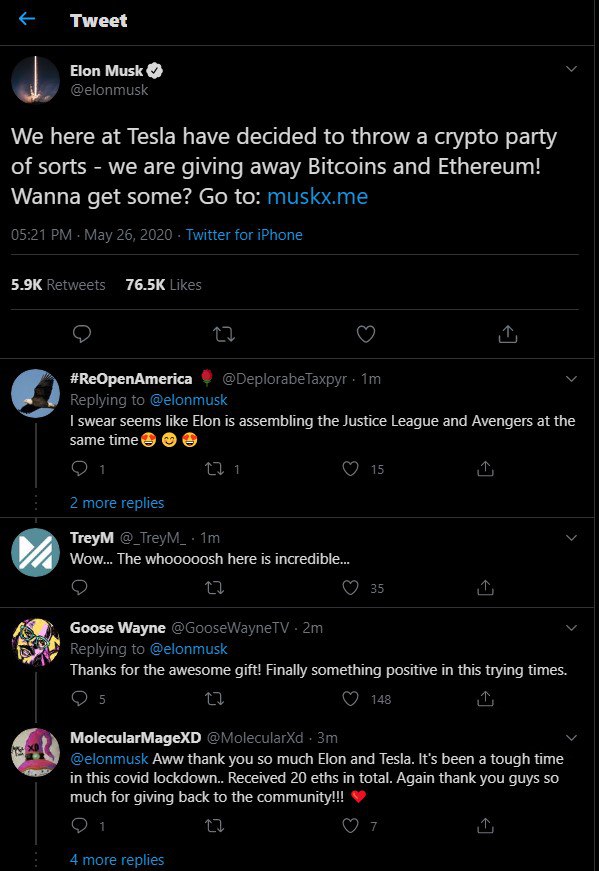Open options chevron on TreyM's reply
This screenshot has height=871, width=599.
(571, 538)
